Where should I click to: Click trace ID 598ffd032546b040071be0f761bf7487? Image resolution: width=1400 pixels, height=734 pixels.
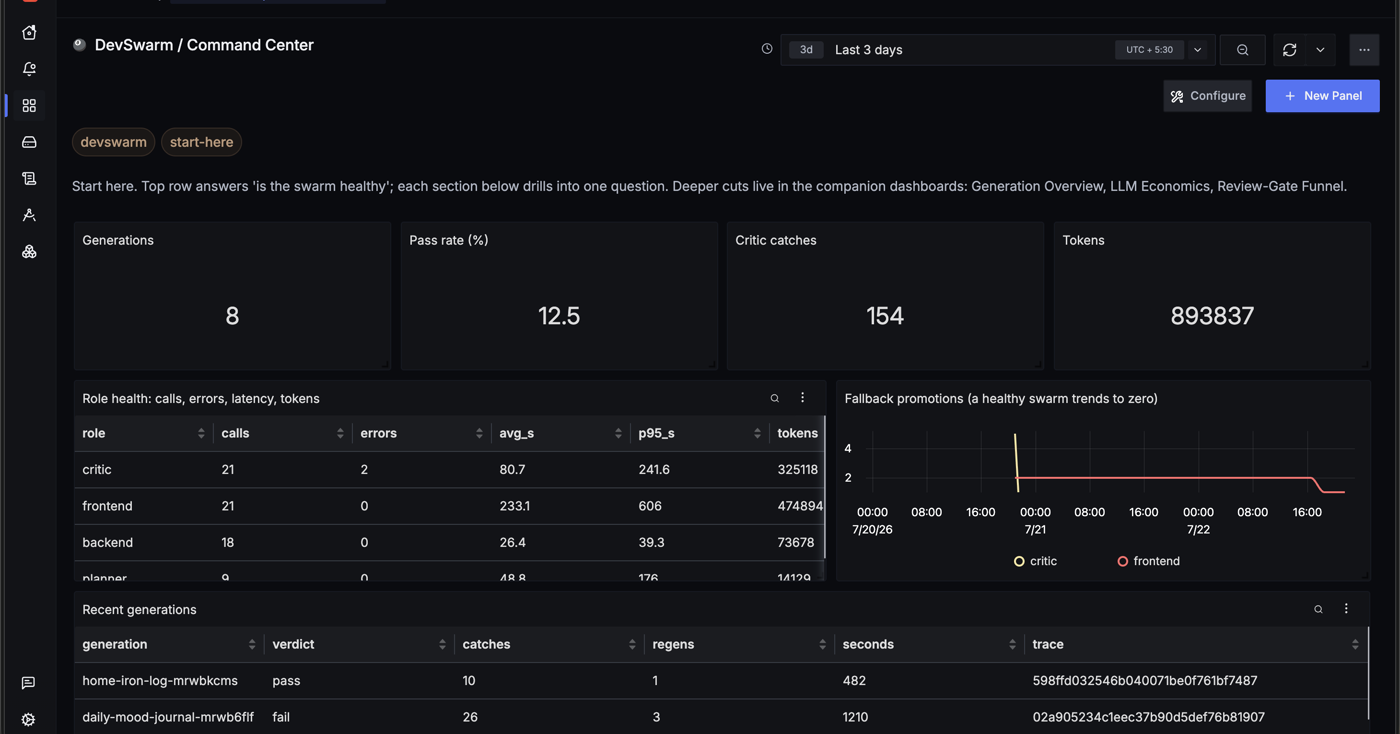[1145, 681]
